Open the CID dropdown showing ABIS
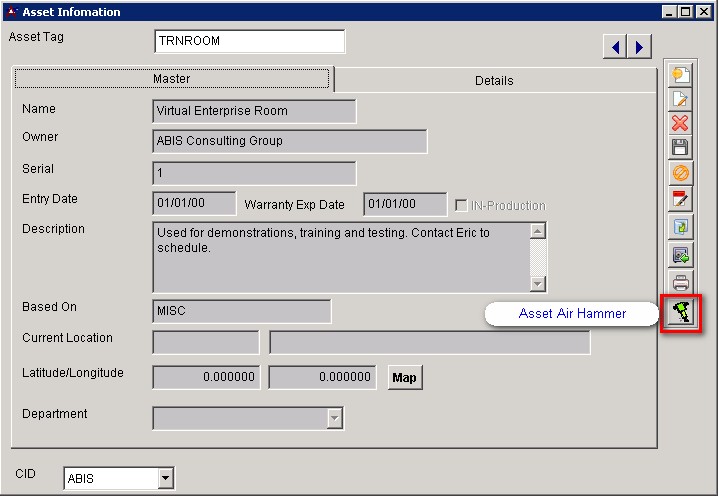 (165, 479)
